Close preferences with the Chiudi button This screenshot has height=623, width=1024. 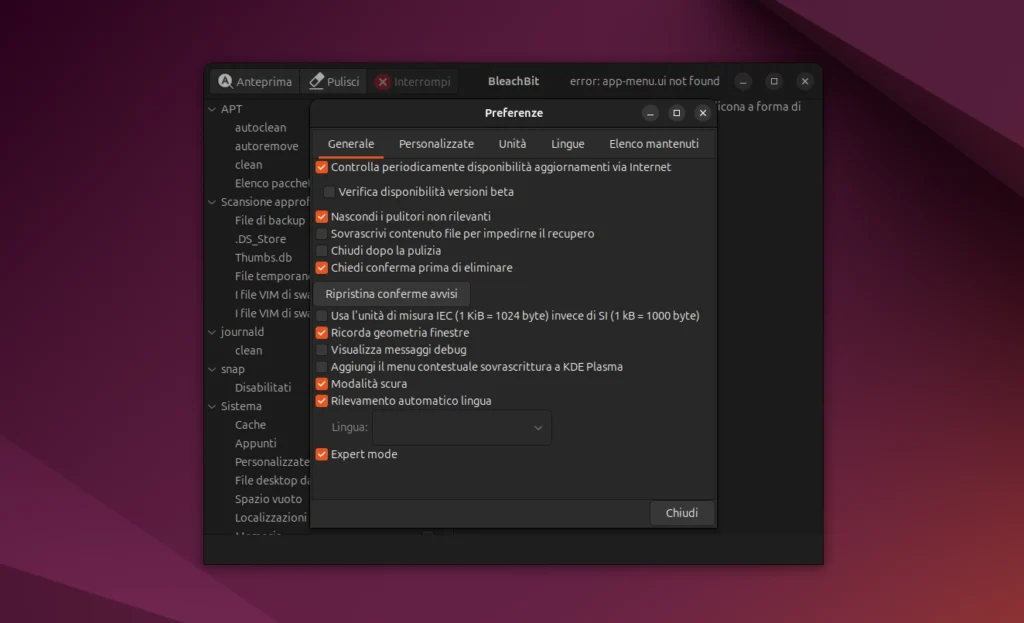point(682,512)
